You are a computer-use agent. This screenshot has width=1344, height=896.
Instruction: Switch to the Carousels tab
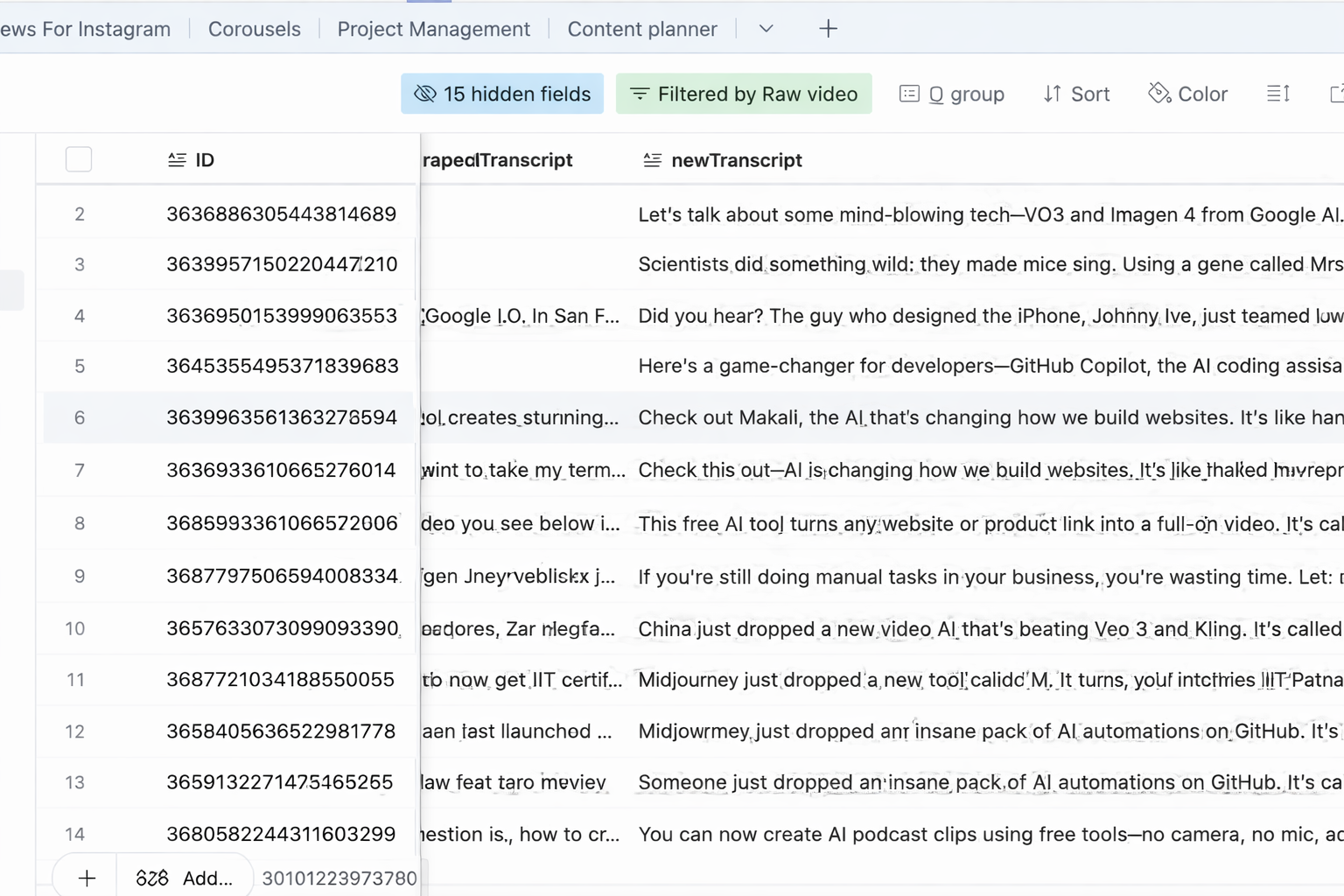[x=254, y=29]
